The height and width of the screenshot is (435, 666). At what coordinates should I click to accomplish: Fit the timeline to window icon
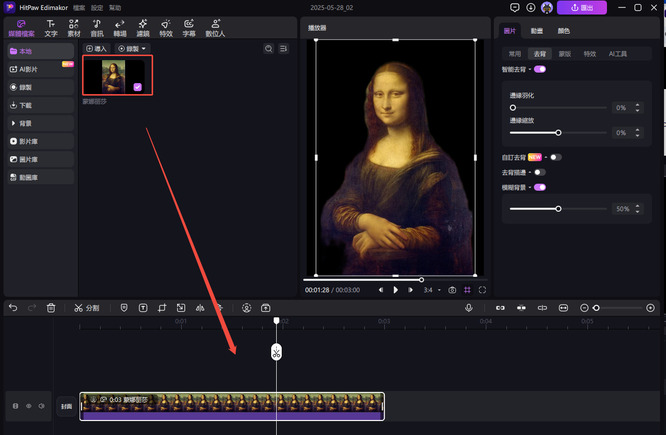(563, 308)
